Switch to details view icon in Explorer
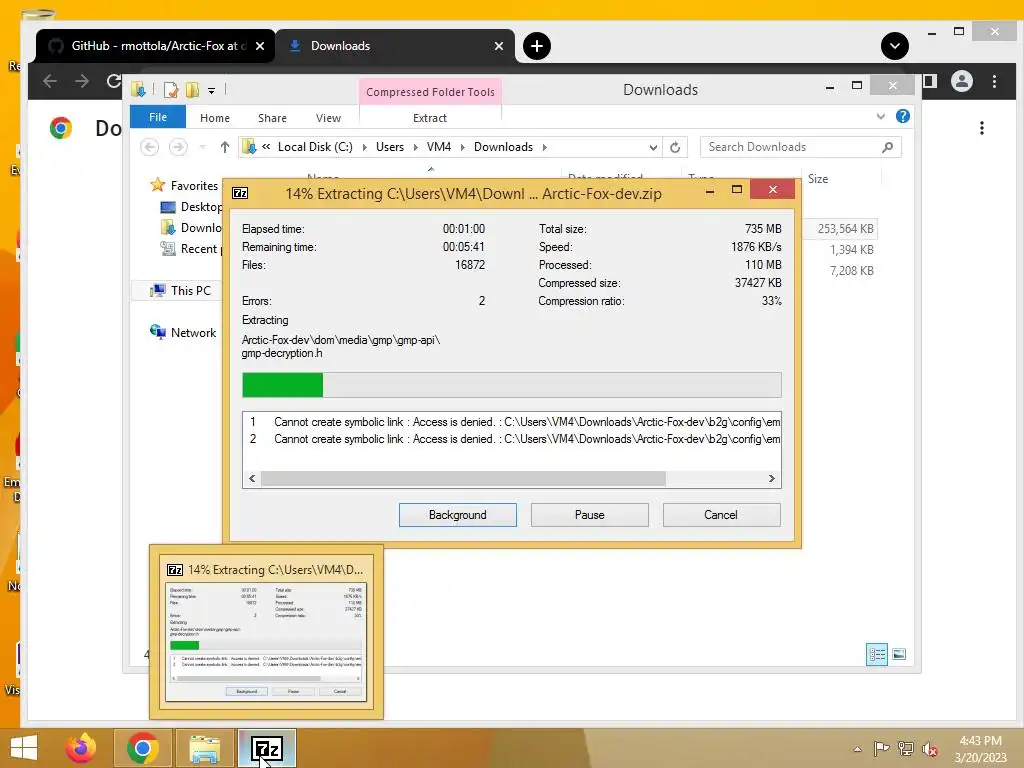 click(876, 654)
